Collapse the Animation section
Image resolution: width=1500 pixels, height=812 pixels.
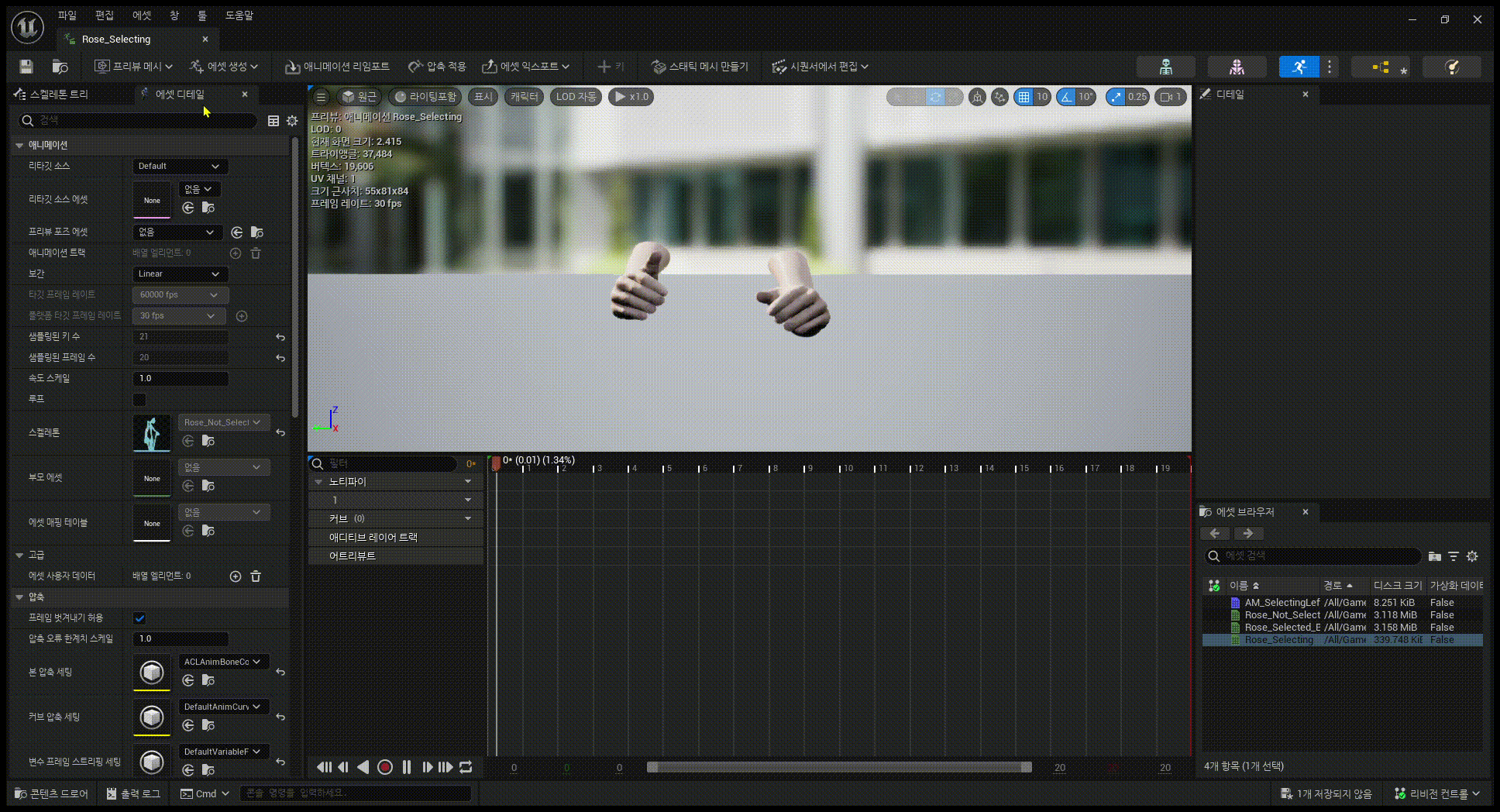tap(19, 146)
